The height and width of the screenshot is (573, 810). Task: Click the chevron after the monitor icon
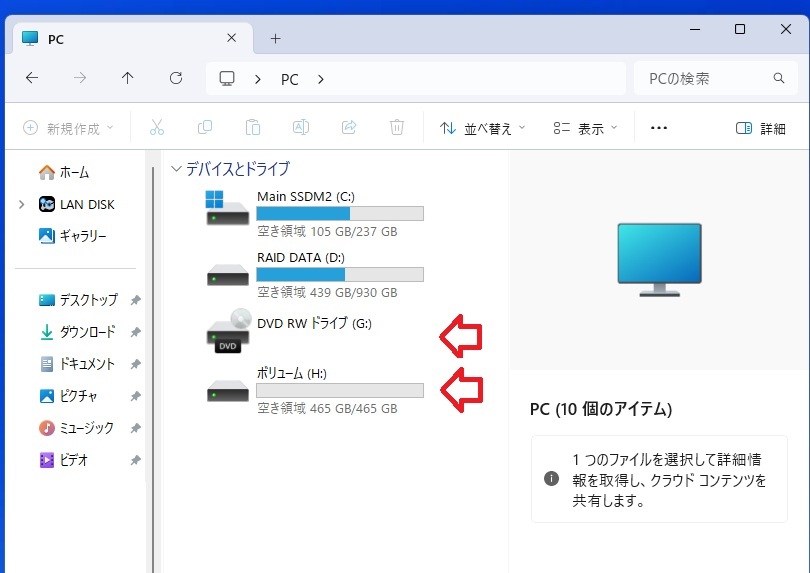coord(258,79)
